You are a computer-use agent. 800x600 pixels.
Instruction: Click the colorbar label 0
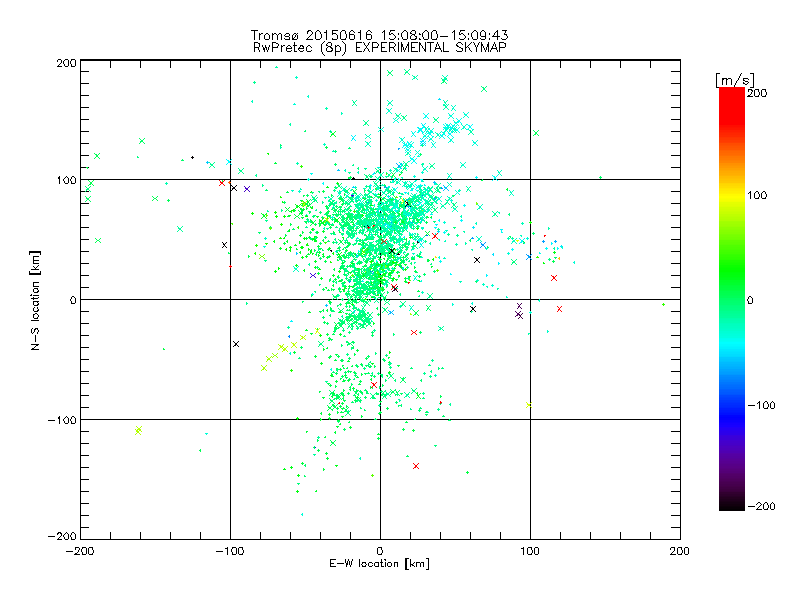coord(750,300)
